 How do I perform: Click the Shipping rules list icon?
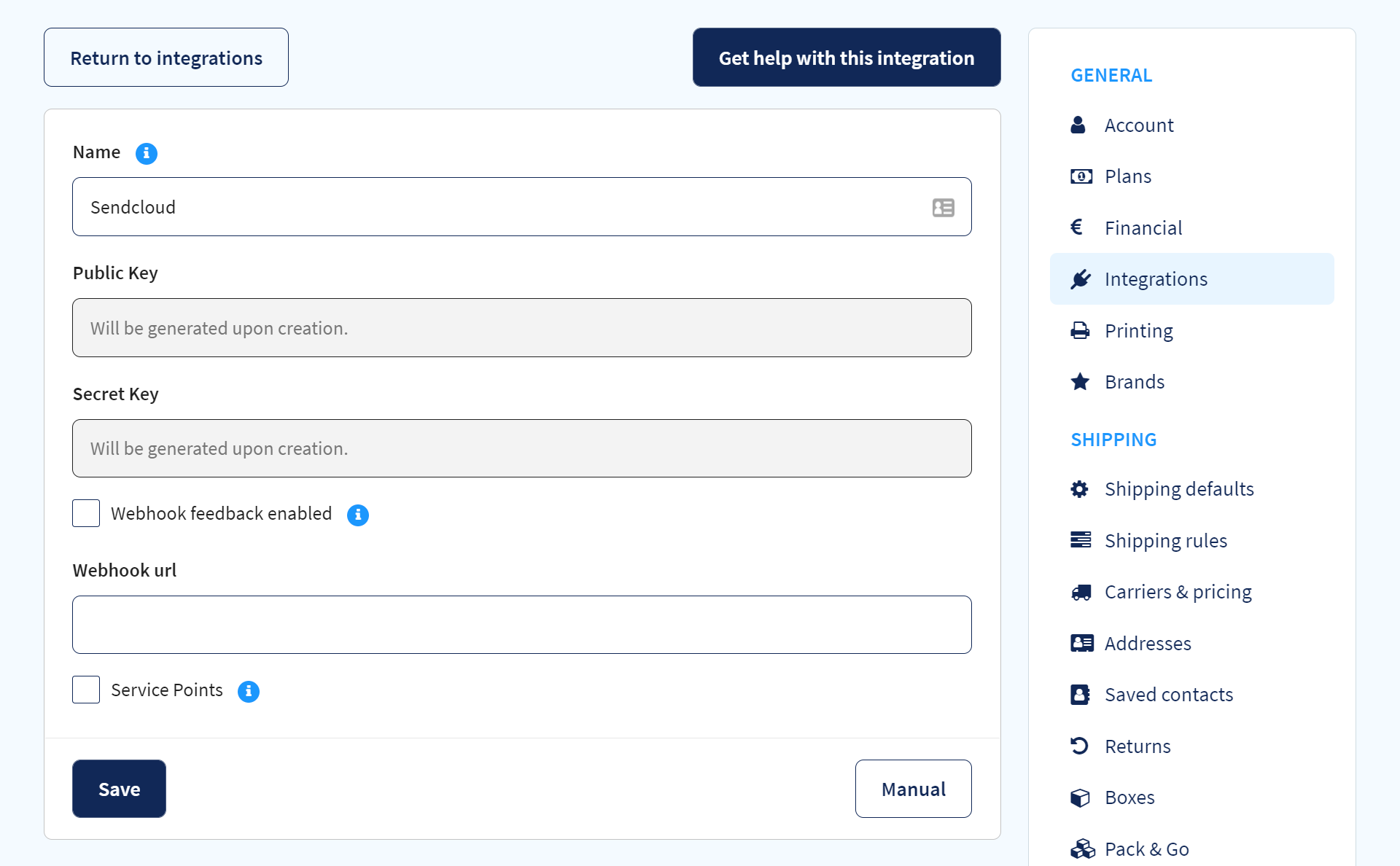(1081, 540)
